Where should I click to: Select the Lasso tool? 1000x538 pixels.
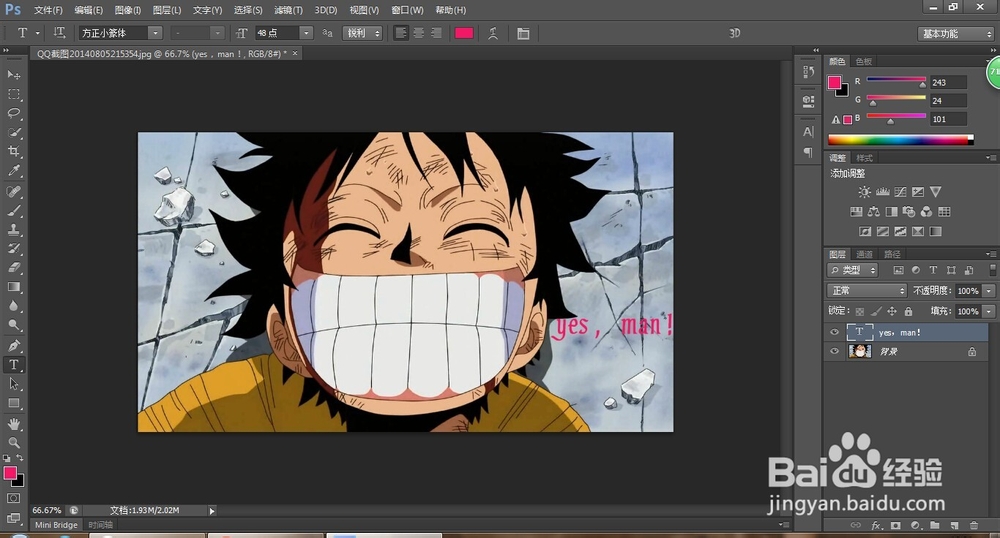(13, 113)
